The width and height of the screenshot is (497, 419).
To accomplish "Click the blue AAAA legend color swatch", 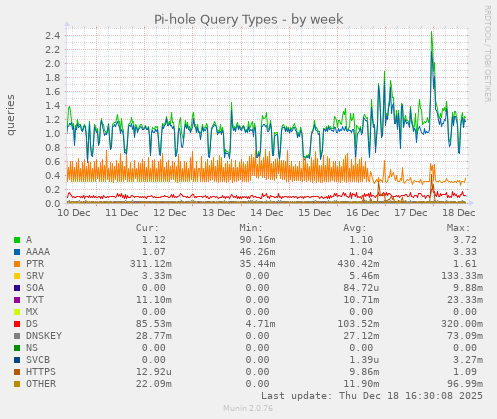I will pyautogui.click(x=17, y=252).
